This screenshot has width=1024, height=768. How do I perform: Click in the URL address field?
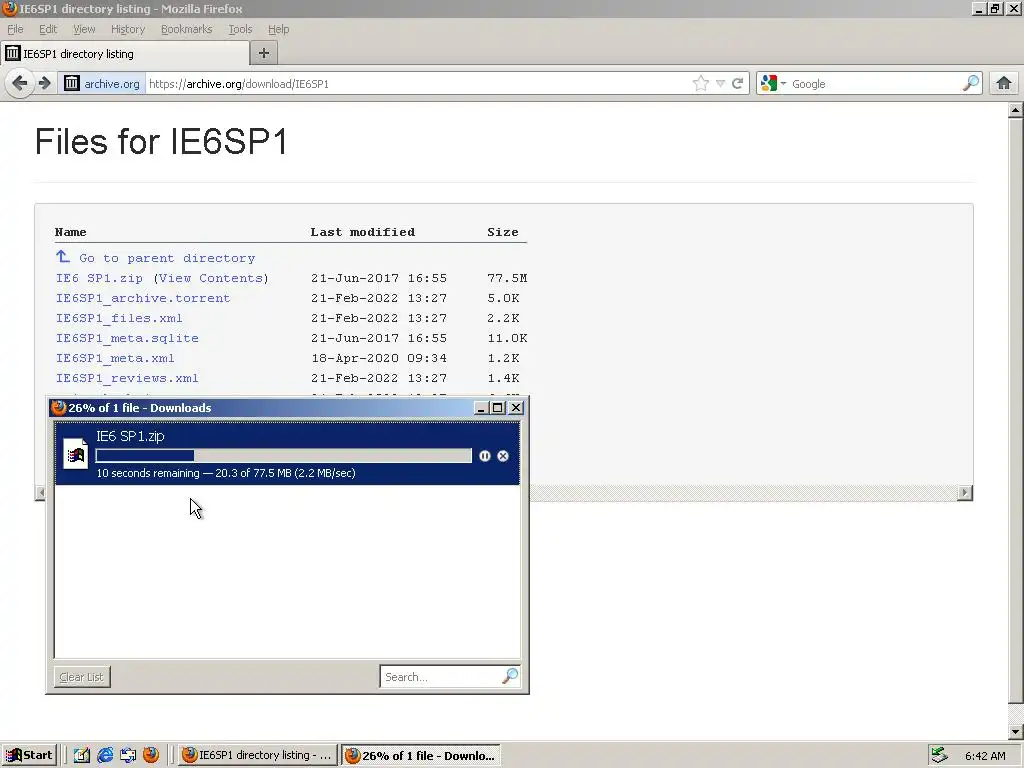click(x=418, y=84)
